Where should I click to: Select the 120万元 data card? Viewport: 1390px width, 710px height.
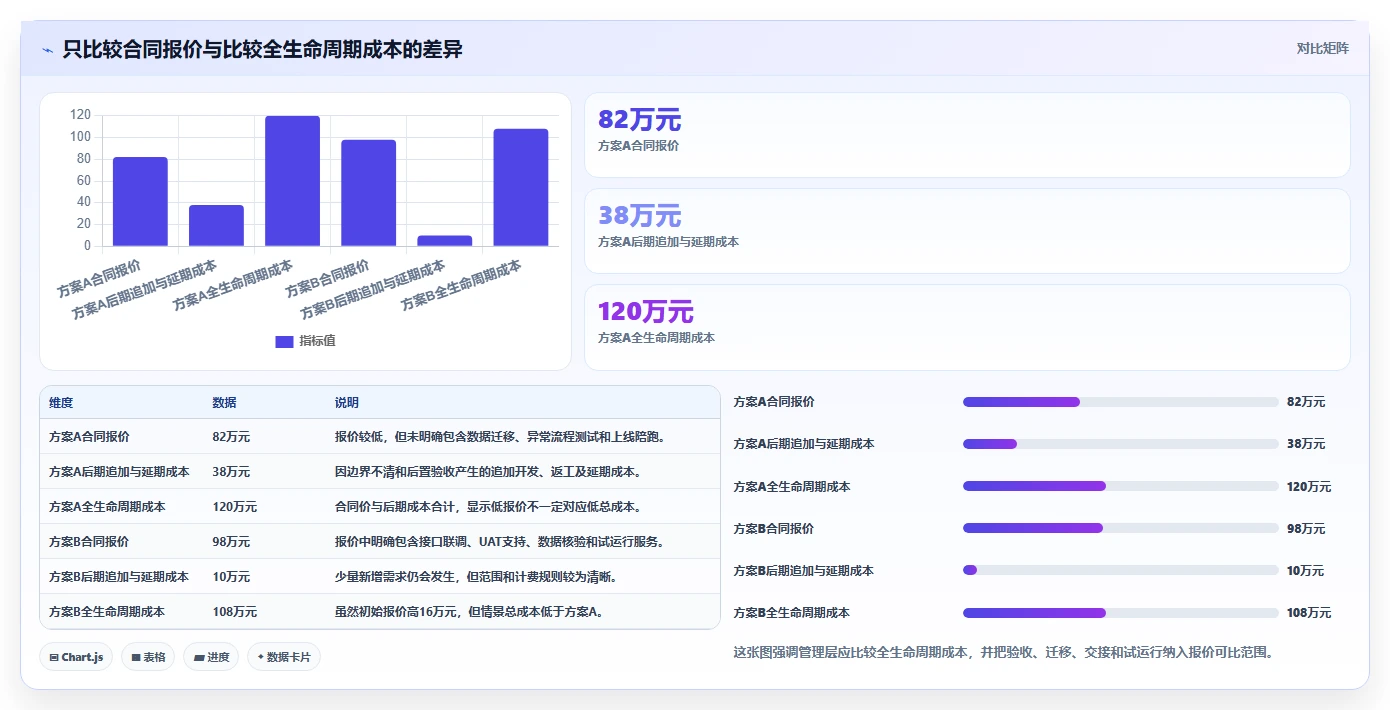click(x=967, y=327)
